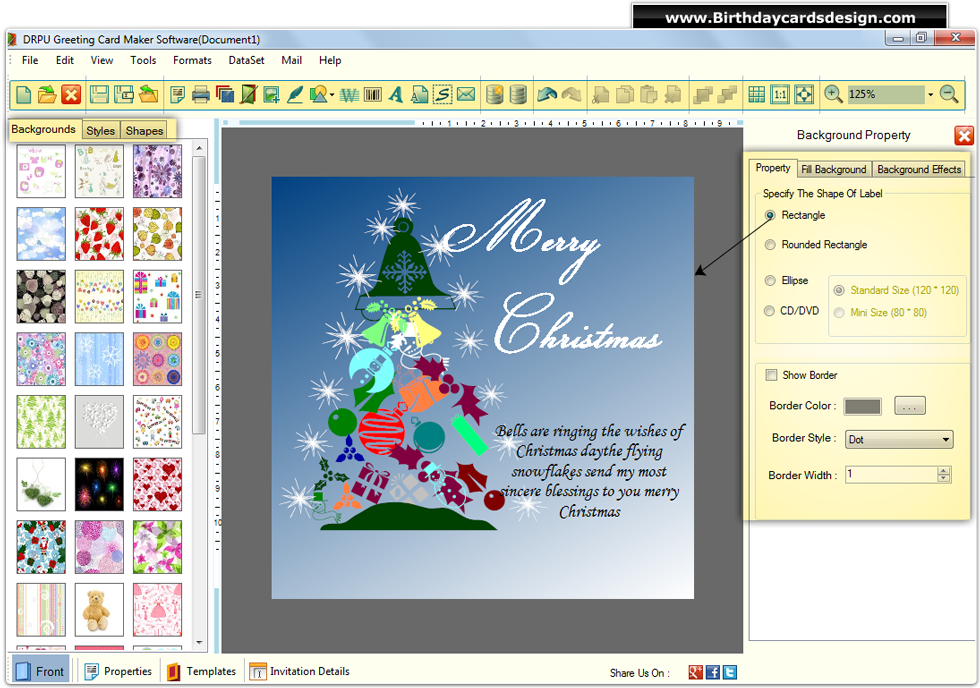Switch to the Styles tab
This screenshot has width=980, height=688.
[x=101, y=131]
